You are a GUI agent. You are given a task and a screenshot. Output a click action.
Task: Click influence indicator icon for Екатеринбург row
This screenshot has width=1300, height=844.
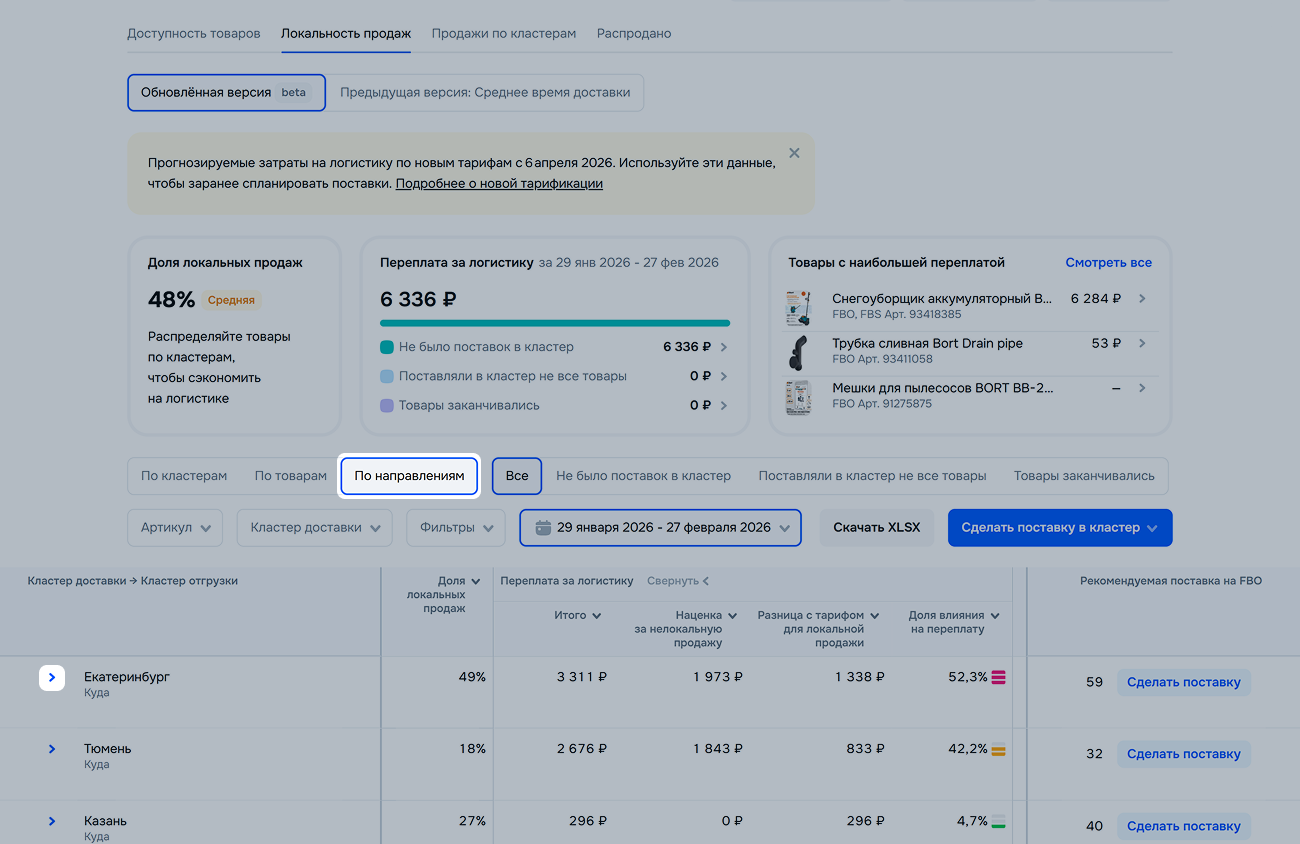tap(998, 677)
